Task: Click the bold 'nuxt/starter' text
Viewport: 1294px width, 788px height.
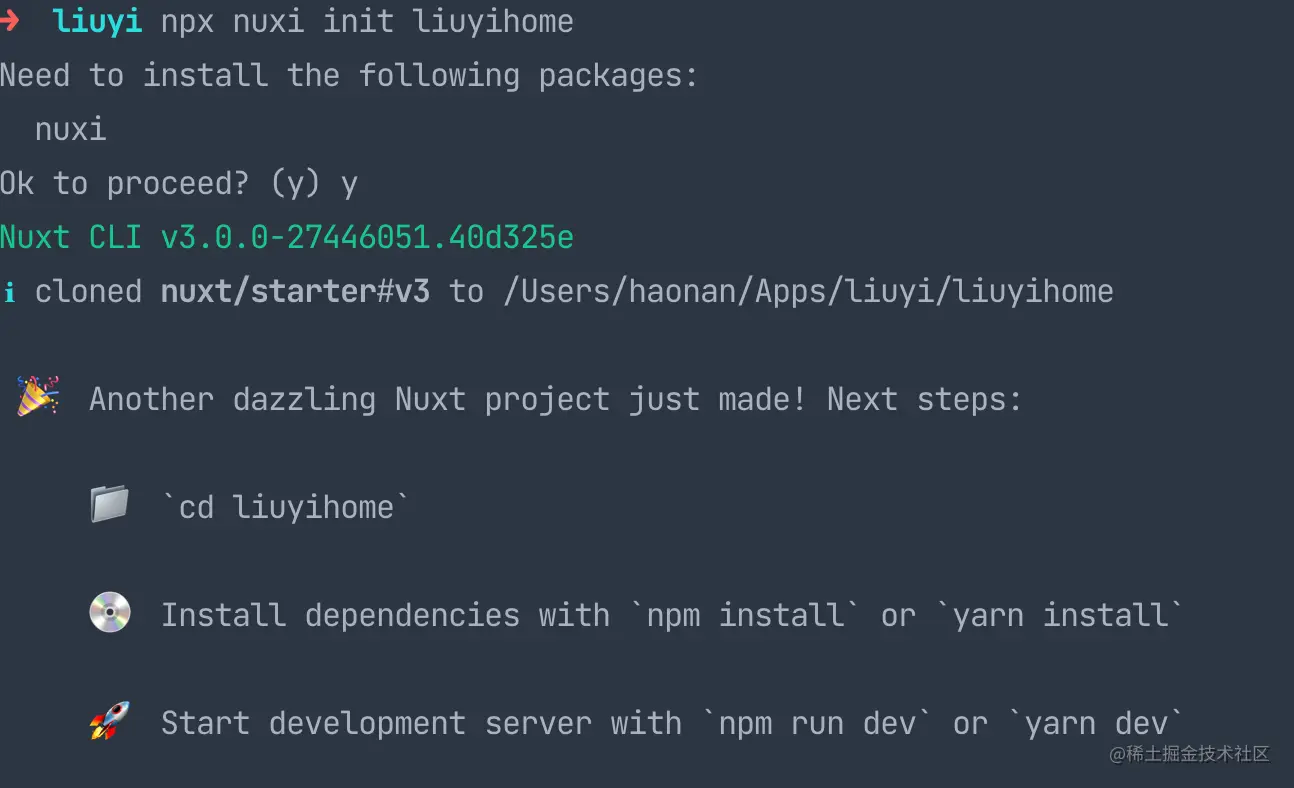Action: click(x=268, y=292)
